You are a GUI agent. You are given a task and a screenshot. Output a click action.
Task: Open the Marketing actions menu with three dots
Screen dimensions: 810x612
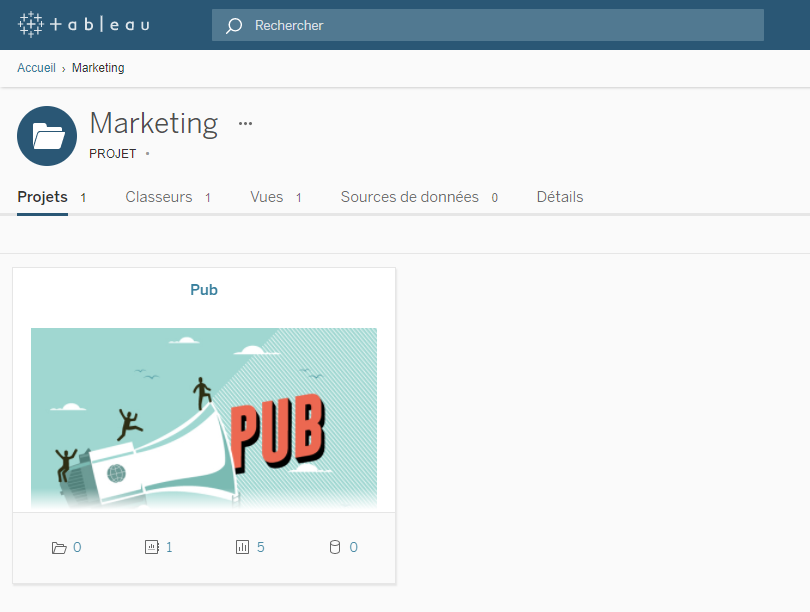(x=245, y=123)
